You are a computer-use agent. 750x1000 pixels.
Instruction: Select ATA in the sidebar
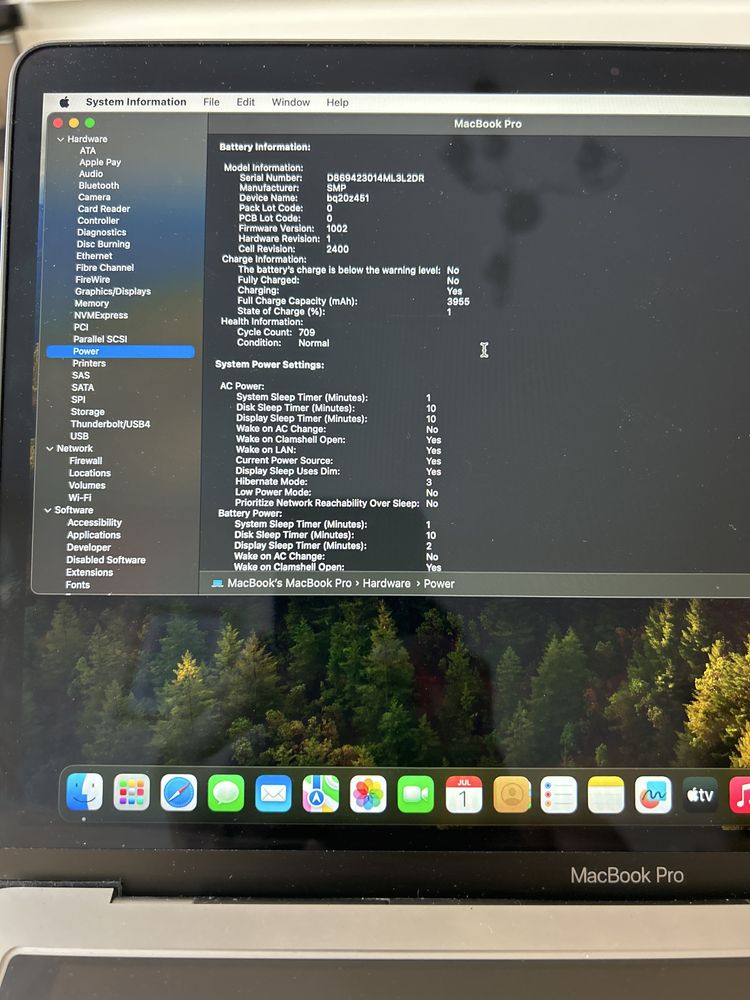click(87, 151)
